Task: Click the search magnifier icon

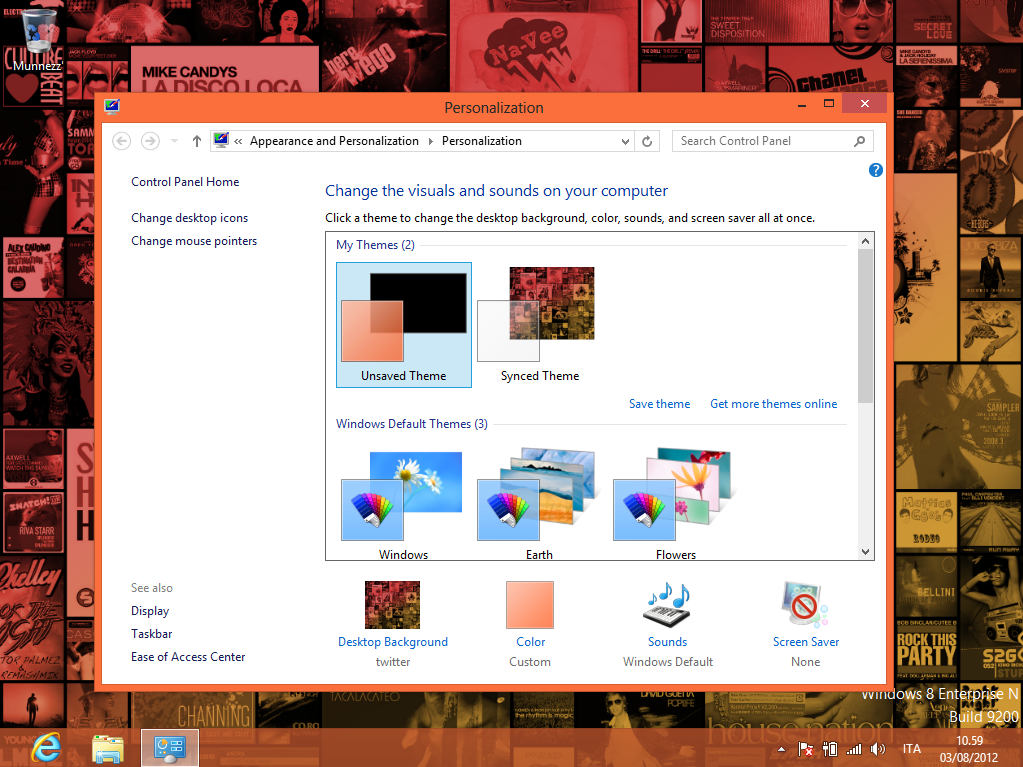Action: (859, 141)
